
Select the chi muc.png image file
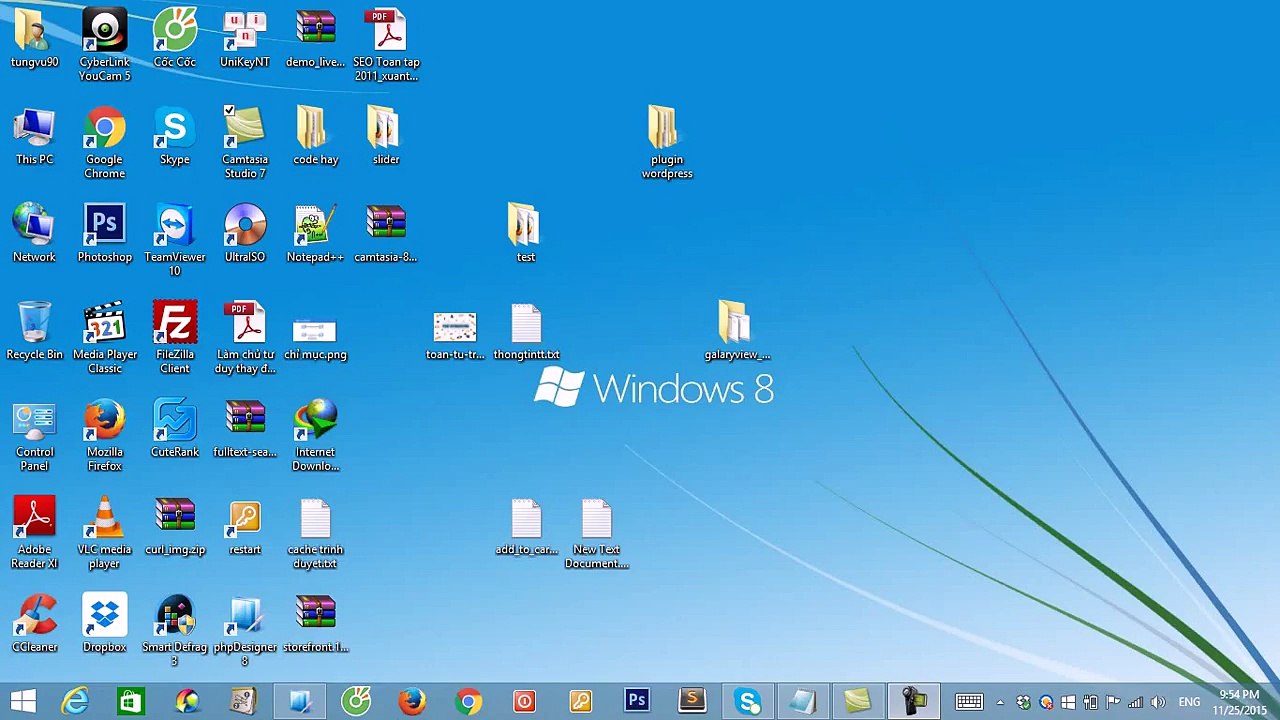tap(315, 337)
